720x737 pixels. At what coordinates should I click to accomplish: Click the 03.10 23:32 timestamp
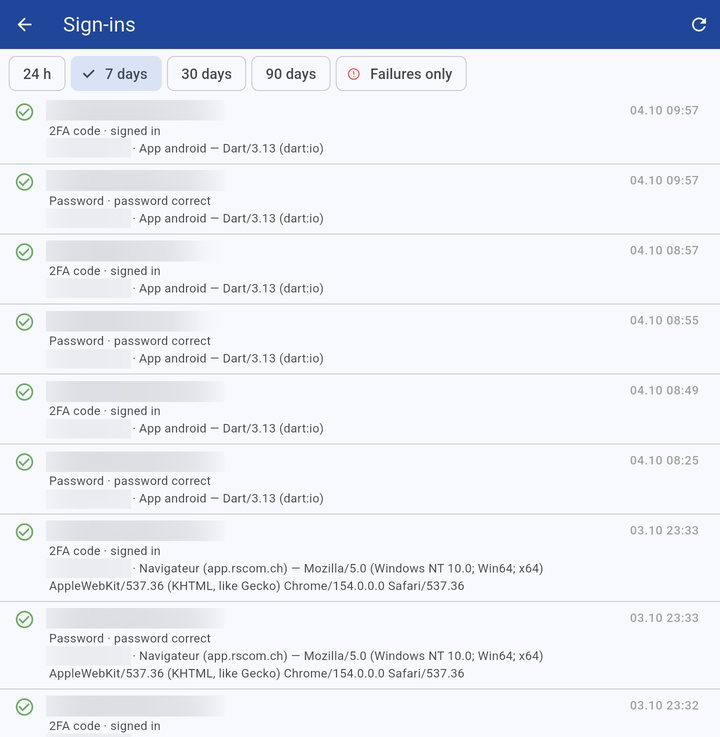click(x=664, y=705)
